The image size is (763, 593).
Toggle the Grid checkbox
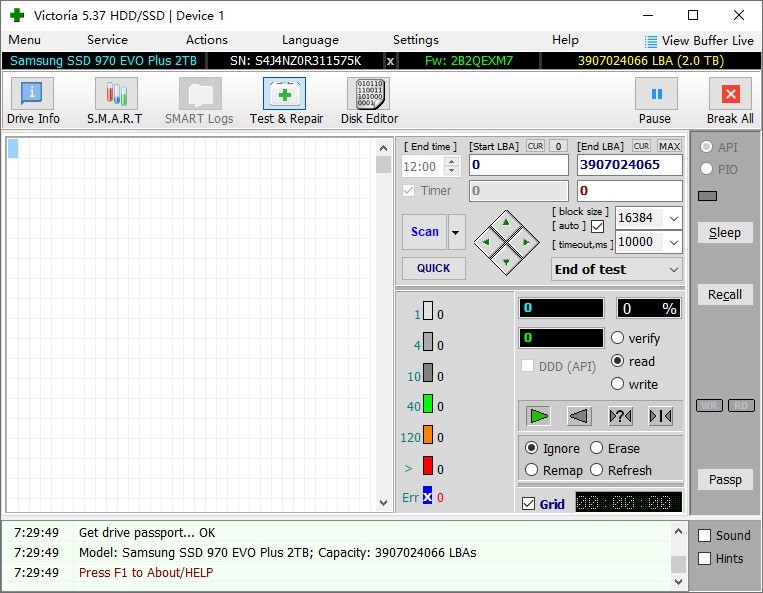[x=528, y=503]
